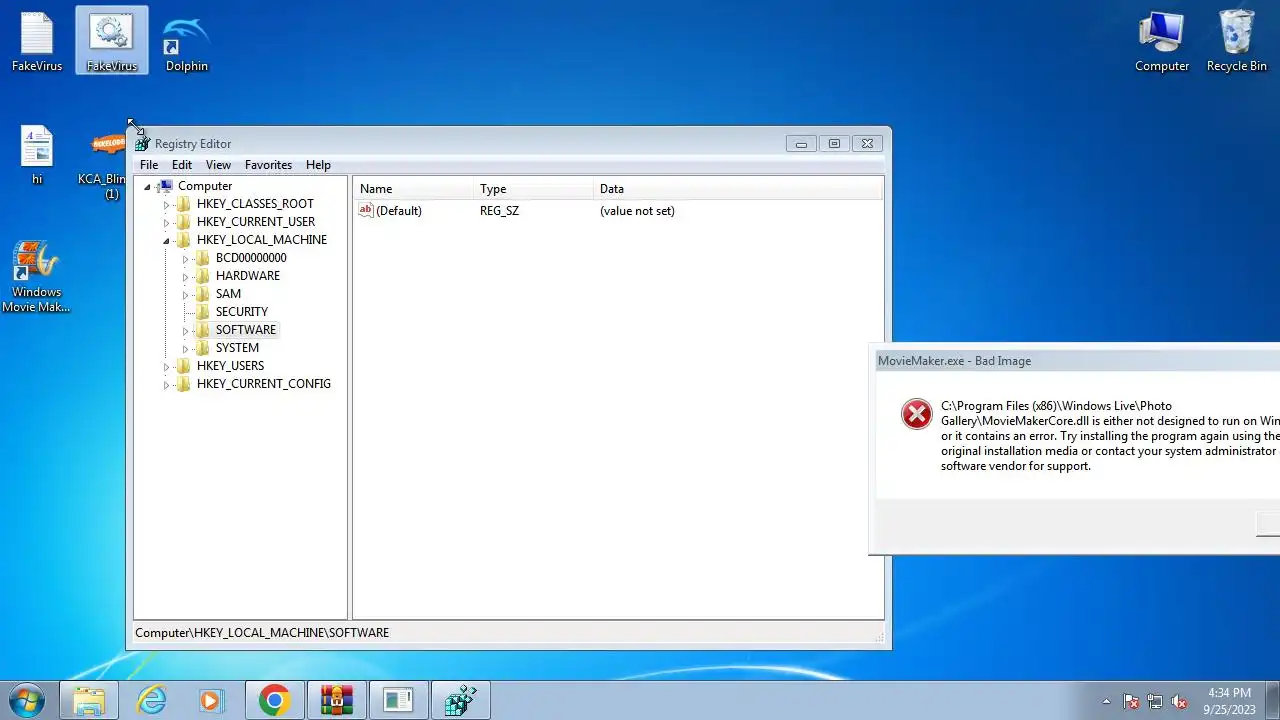Select the Computer node in the registry tree

(204, 186)
